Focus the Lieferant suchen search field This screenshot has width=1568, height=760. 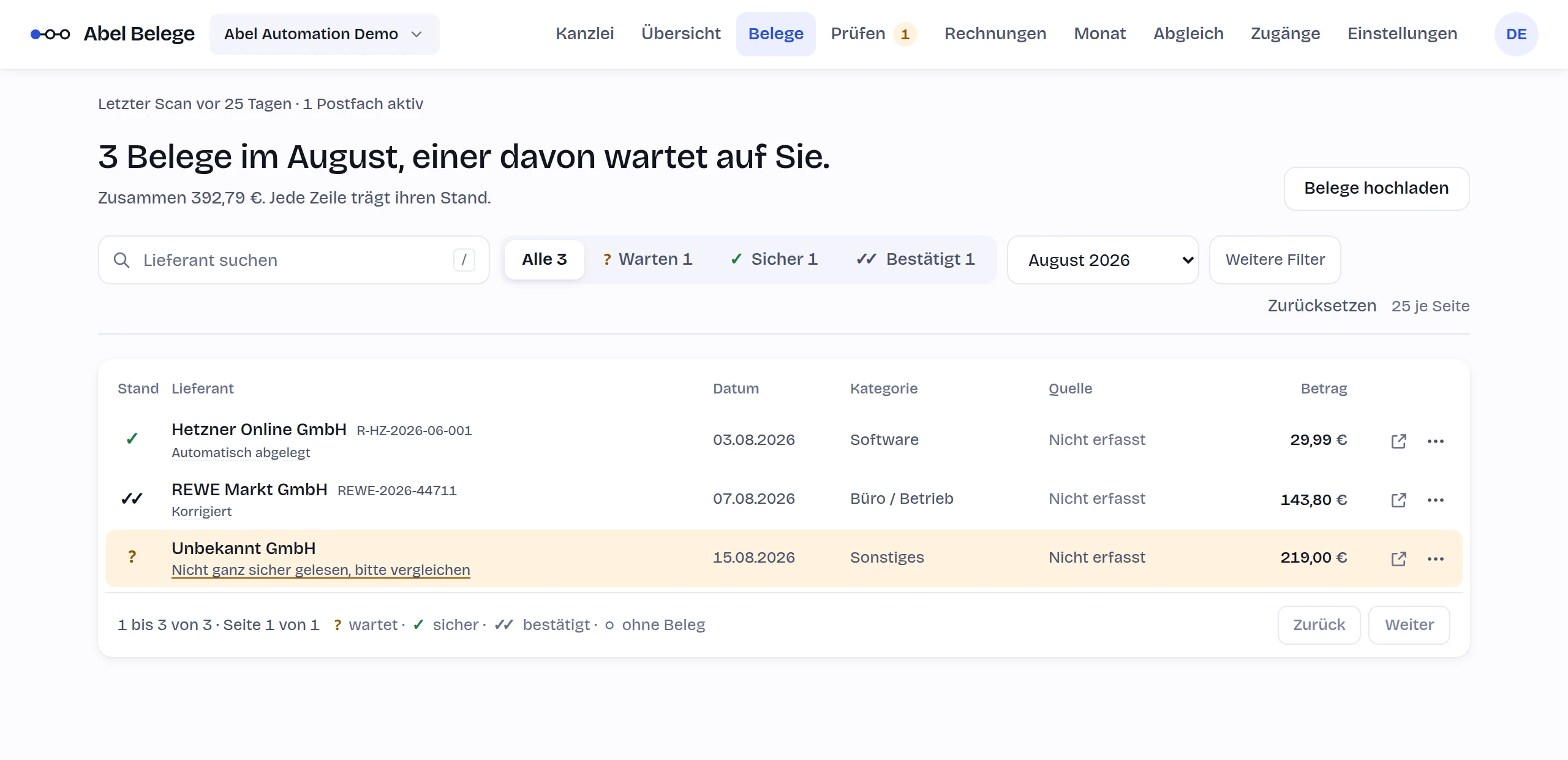[x=293, y=260]
